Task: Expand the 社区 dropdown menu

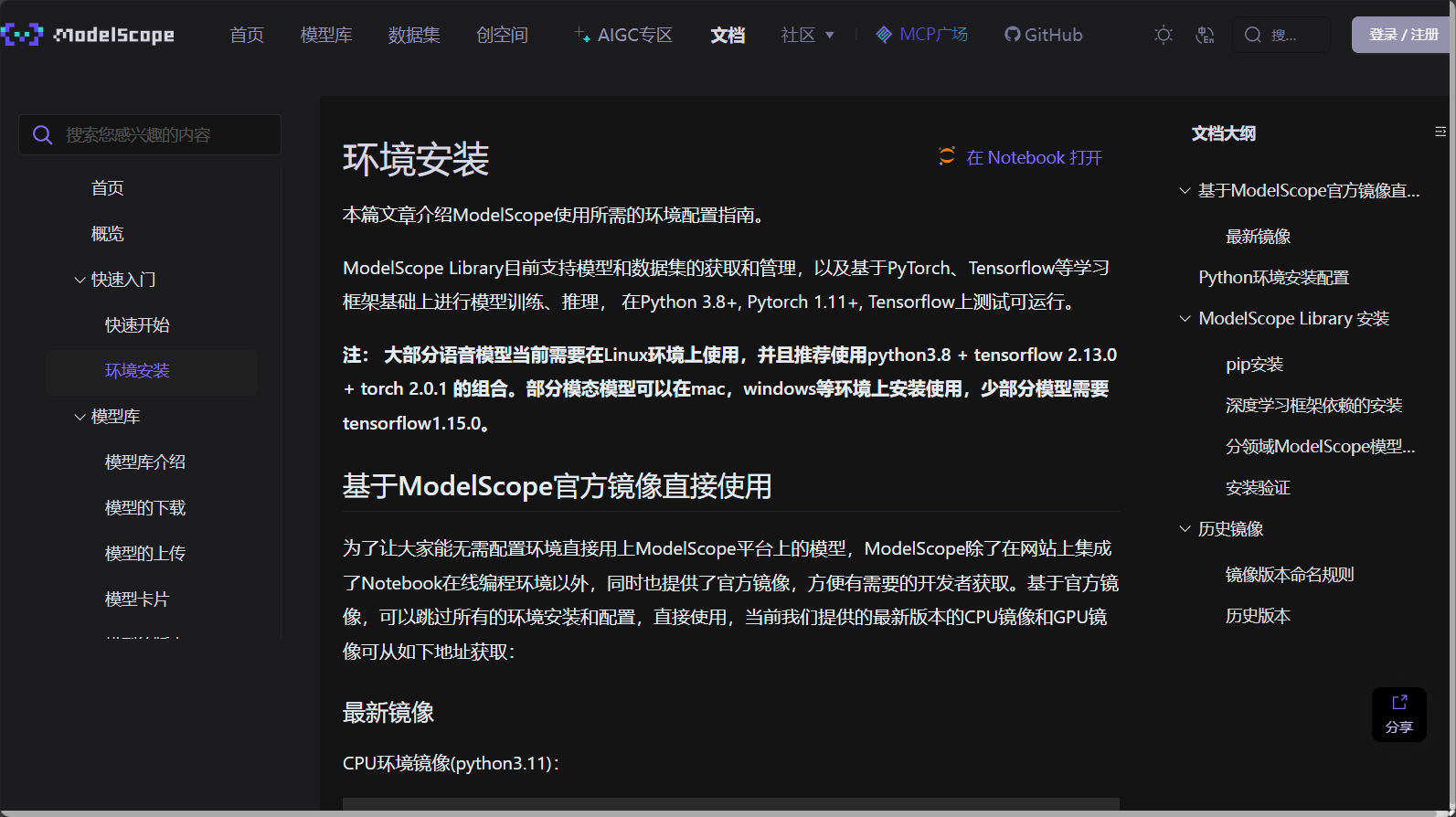Action: [807, 35]
